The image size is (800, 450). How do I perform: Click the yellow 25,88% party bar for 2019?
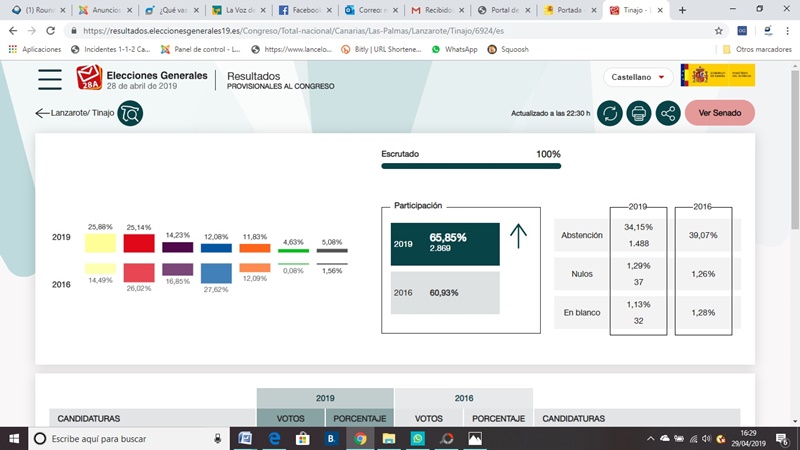100,243
